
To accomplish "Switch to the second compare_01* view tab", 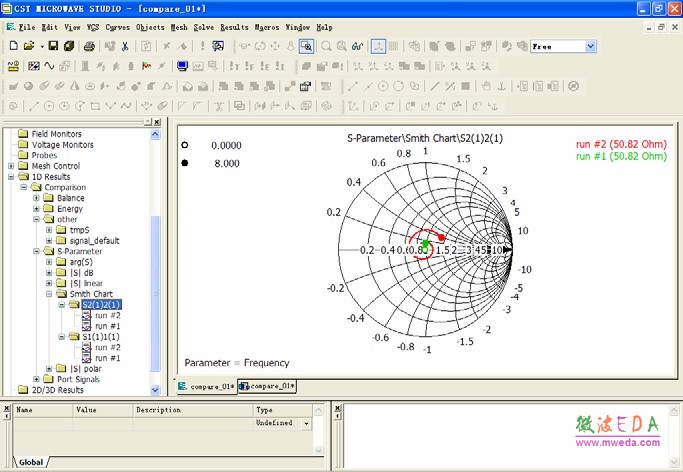I will pos(267,386).
